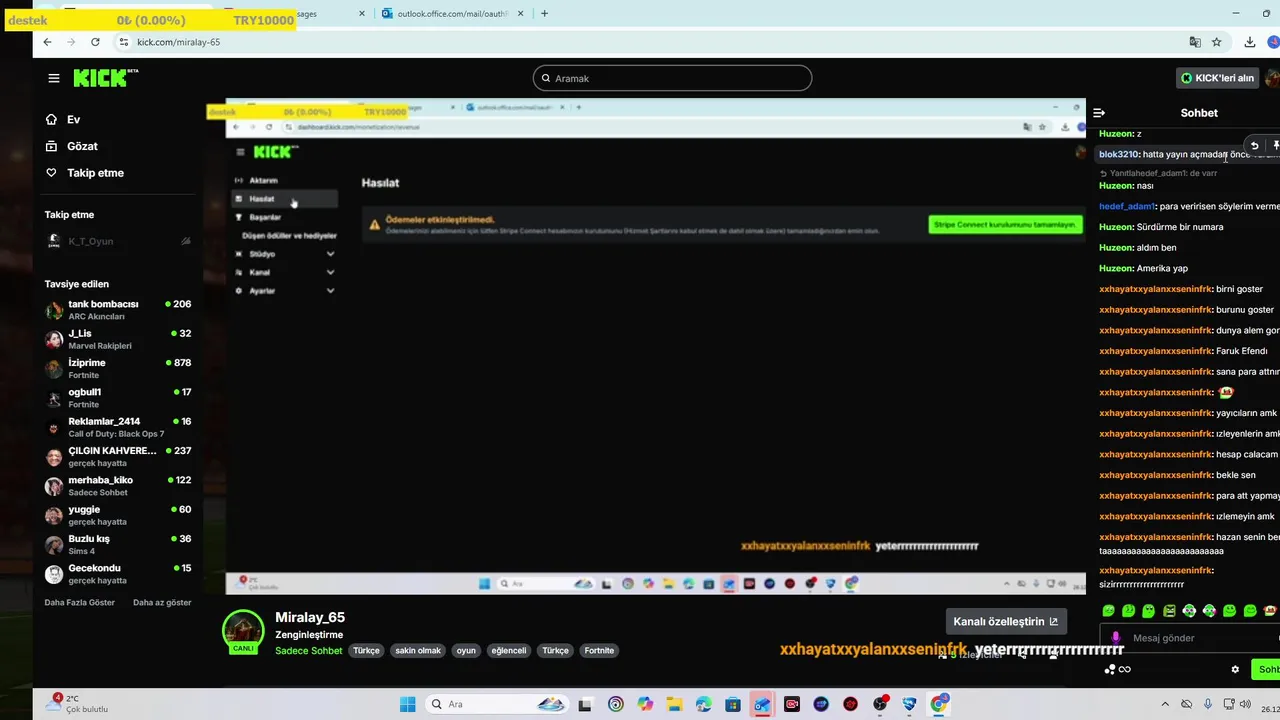Image resolution: width=1280 pixels, height=720 pixels.
Task: Click the Windows taskbar Ara search box
Action: point(495,704)
